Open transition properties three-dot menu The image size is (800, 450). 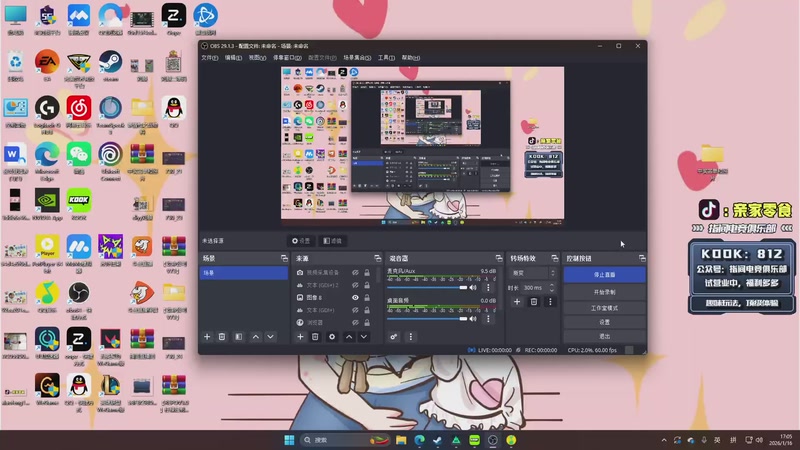(550, 302)
